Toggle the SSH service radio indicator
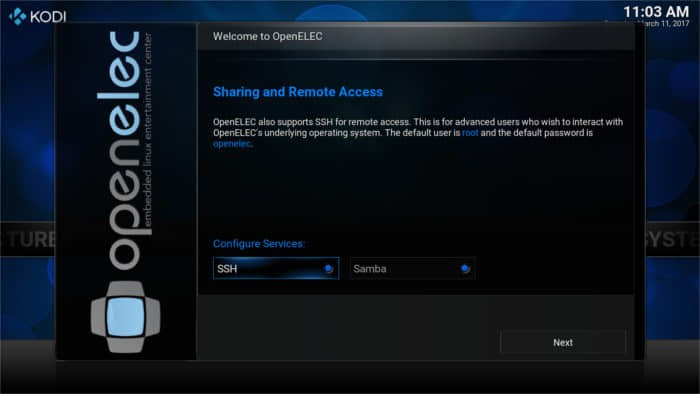This screenshot has height=394, width=700. [x=329, y=269]
